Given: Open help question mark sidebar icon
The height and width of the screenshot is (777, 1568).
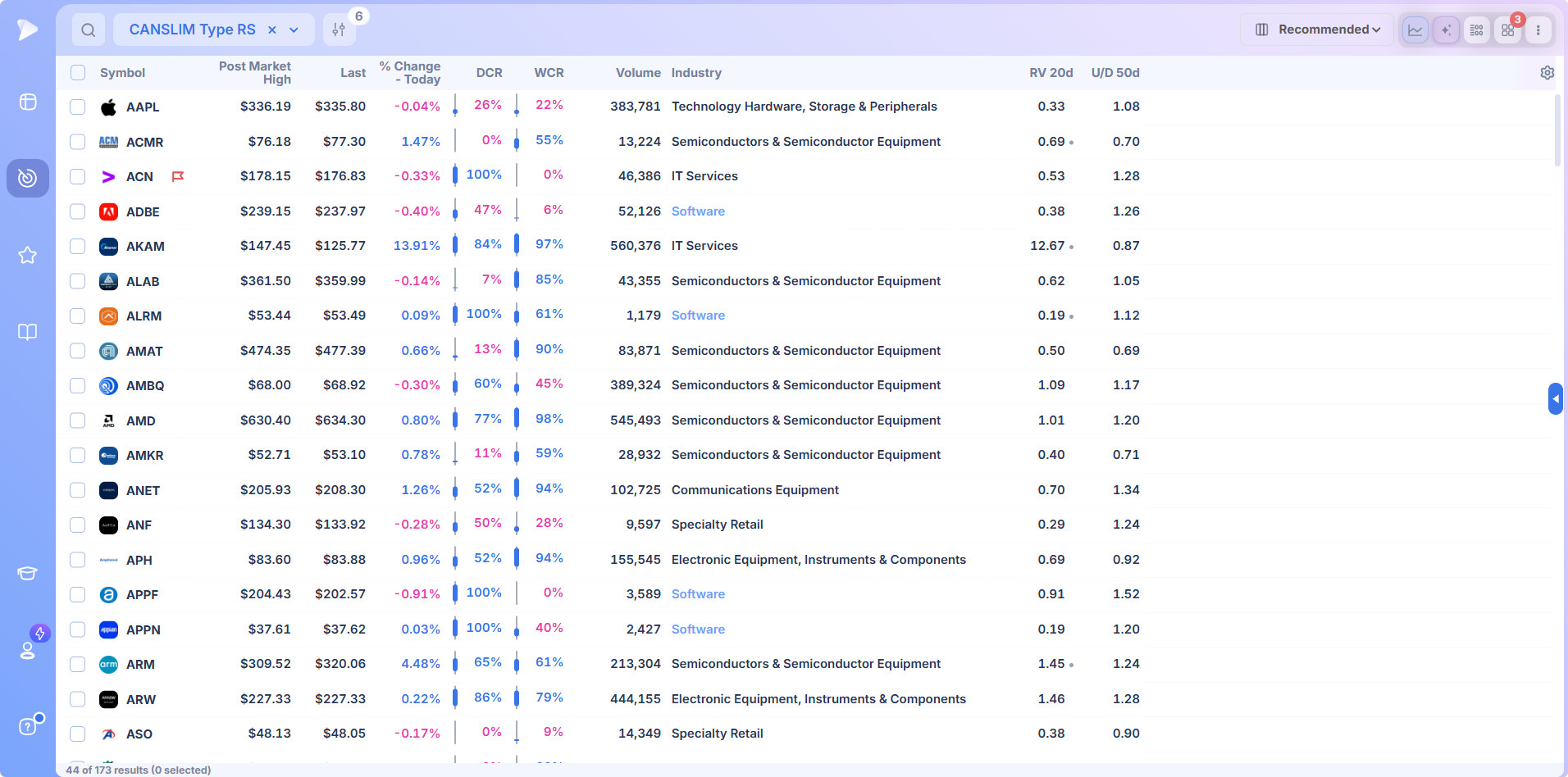Looking at the screenshot, I should [x=28, y=726].
